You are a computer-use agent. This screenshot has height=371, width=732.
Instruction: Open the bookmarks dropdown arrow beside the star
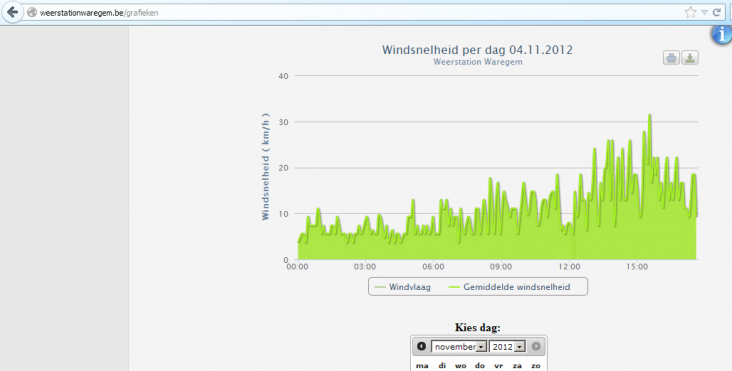(x=704, y=13)
